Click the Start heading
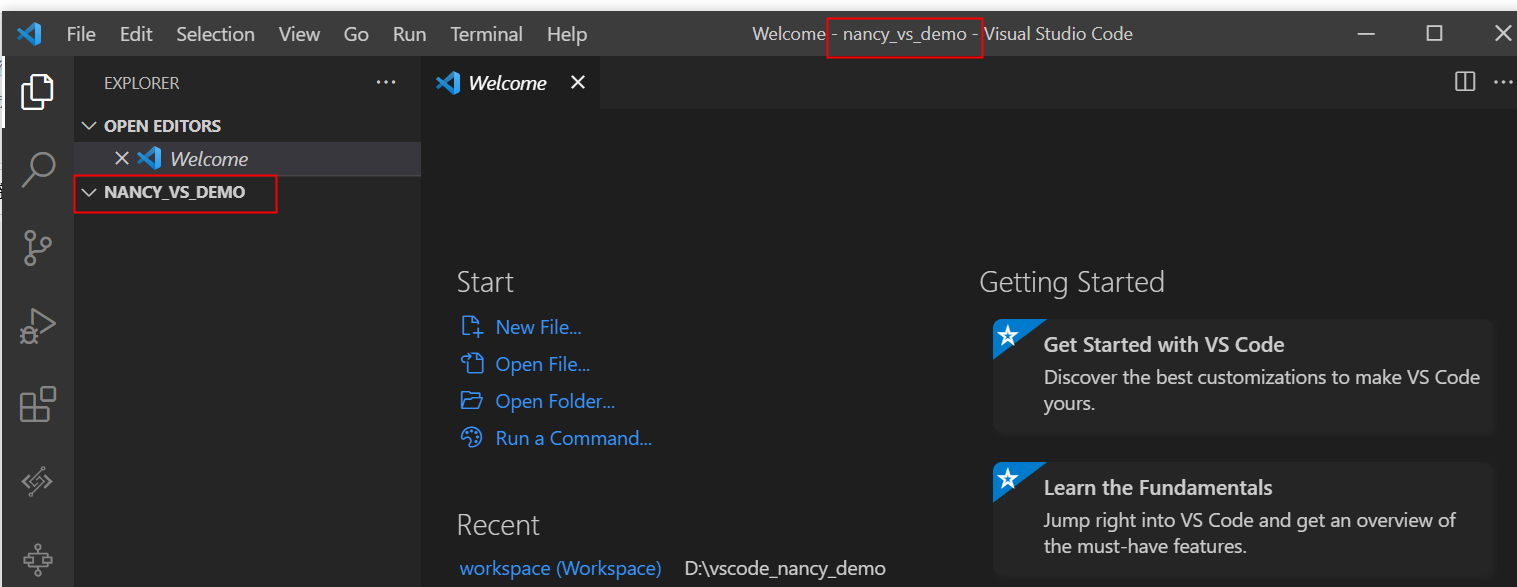 [x=485, y=282]
